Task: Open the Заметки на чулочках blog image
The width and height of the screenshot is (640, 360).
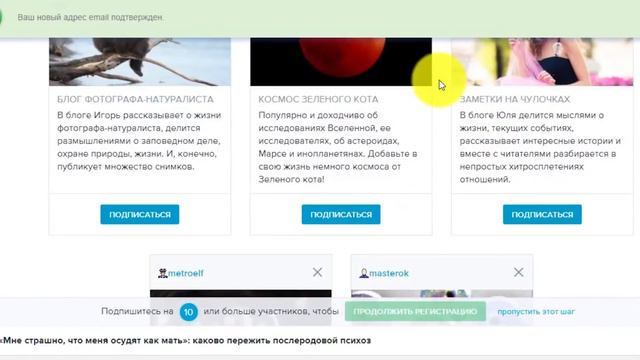Action: [x=542, y=62]
